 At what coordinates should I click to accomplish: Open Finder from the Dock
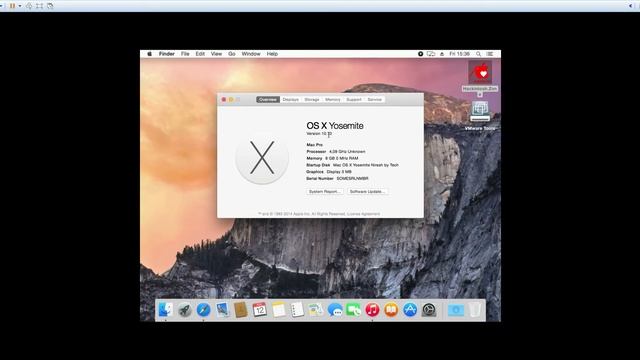pyautogui.click(x=166, y=310)
